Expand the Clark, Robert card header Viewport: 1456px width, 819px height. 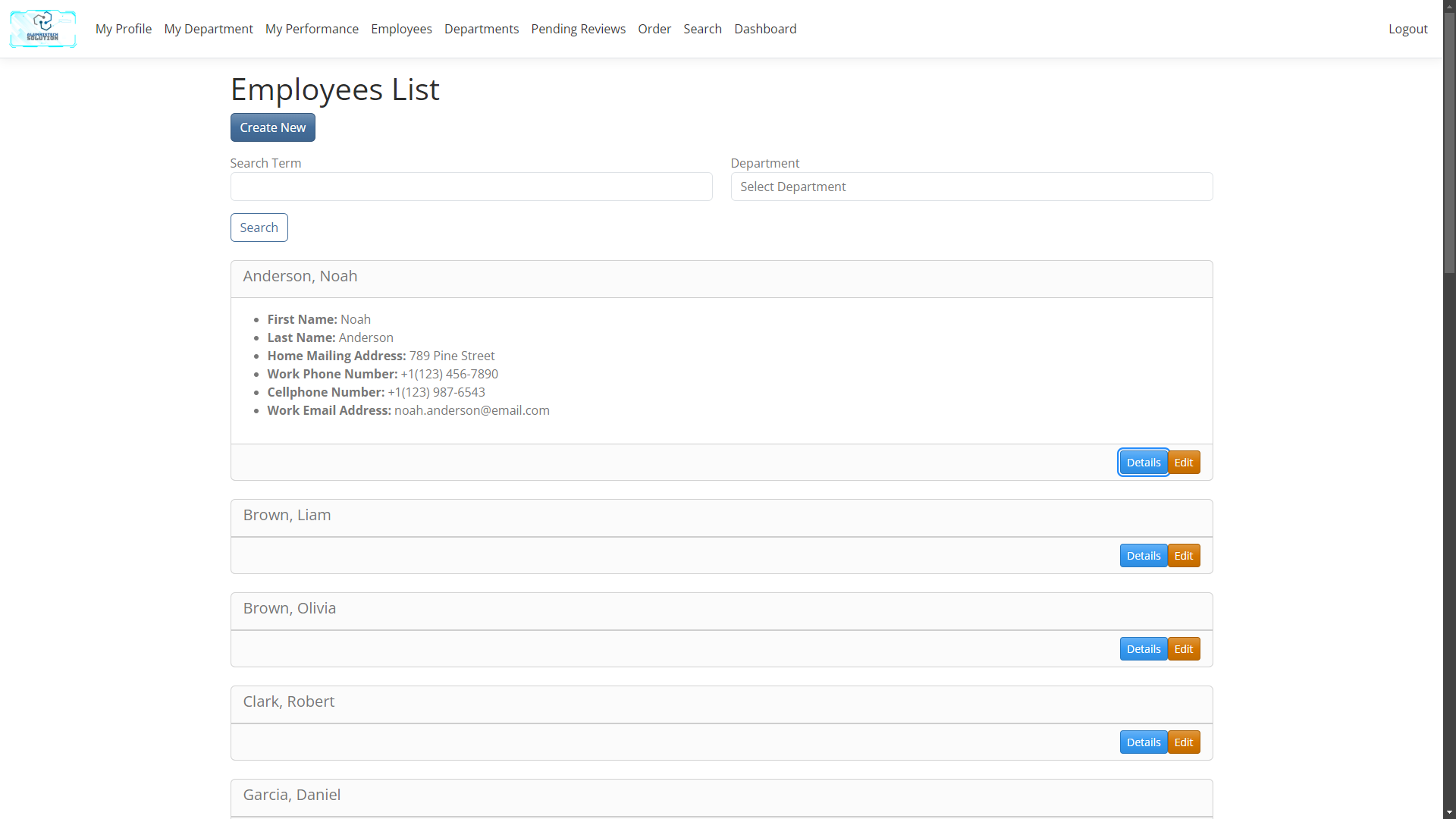point(288,702)
